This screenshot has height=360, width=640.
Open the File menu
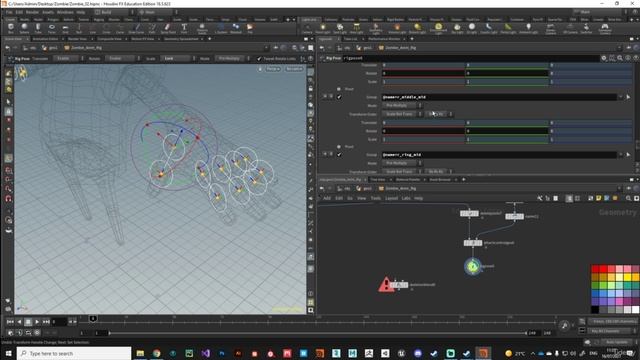point(9,12)
